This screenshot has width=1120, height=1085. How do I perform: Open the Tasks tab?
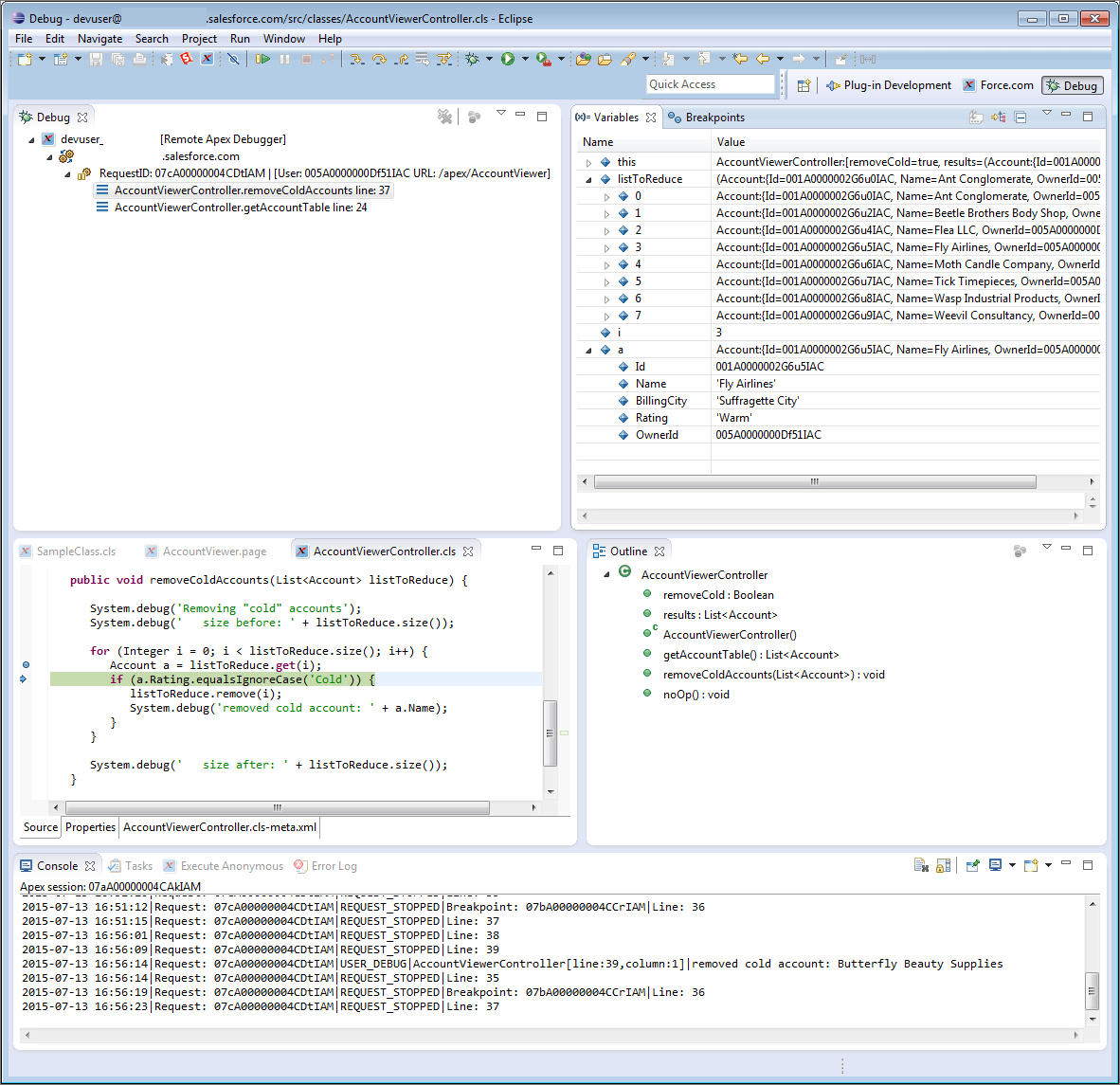click(131, 866)
